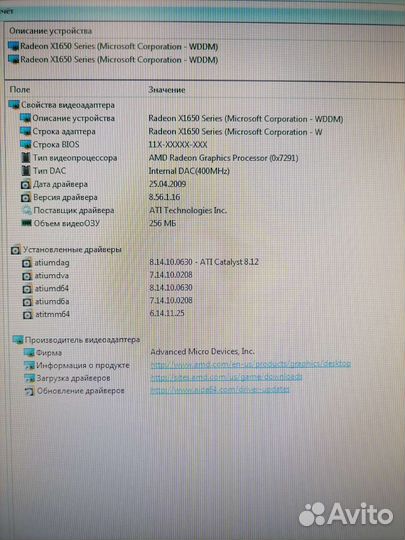
Task: Click the atiumdag driver name
Action: coord(52,263)
